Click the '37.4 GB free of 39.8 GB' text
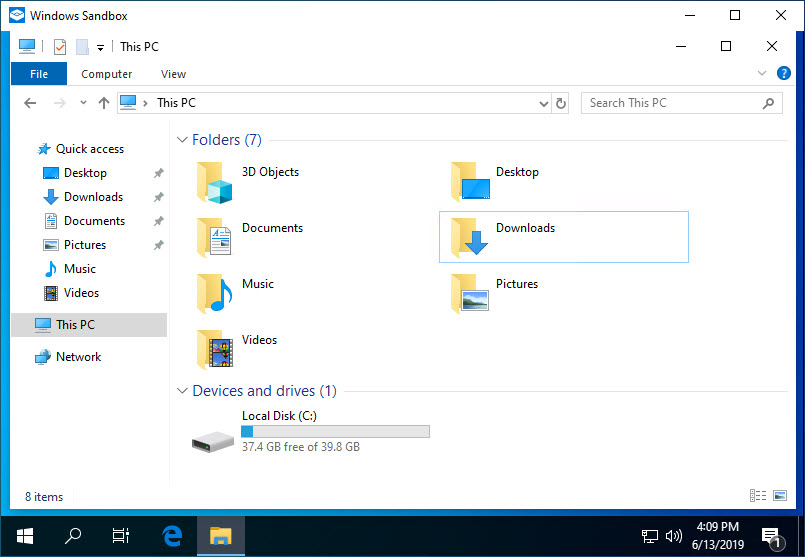The height and width of the screenshot is (557, 805). pyautogui.click(x=301, y=447)
